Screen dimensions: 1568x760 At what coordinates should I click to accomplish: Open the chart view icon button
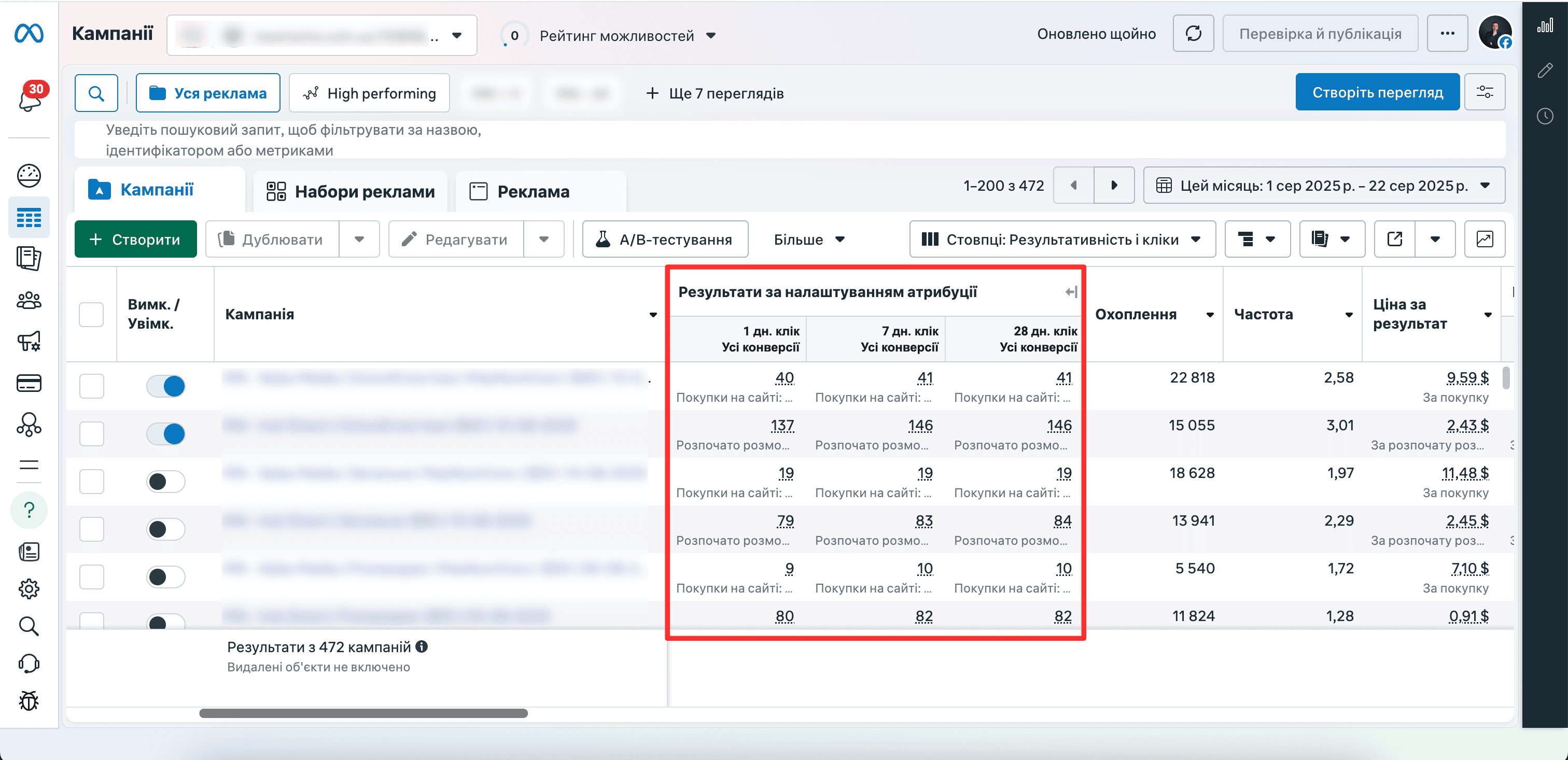tap(1485, 239)
